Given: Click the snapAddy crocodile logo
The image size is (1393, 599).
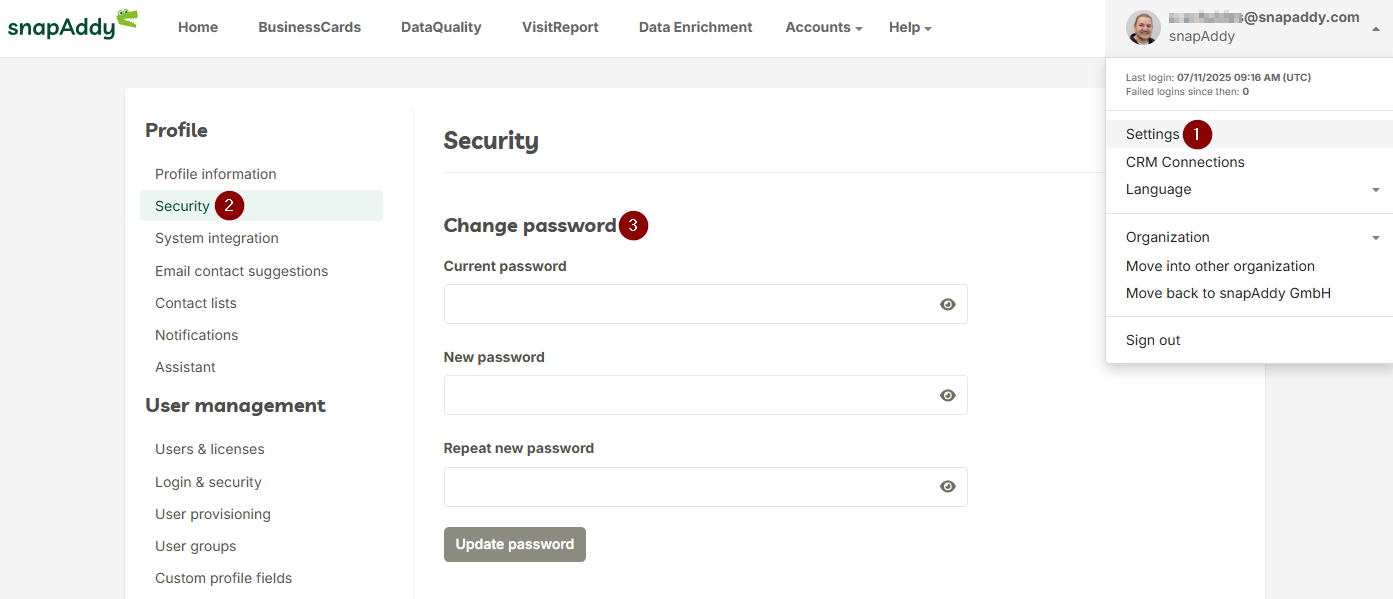Looking at the screenshot, I should coord(72,25).
